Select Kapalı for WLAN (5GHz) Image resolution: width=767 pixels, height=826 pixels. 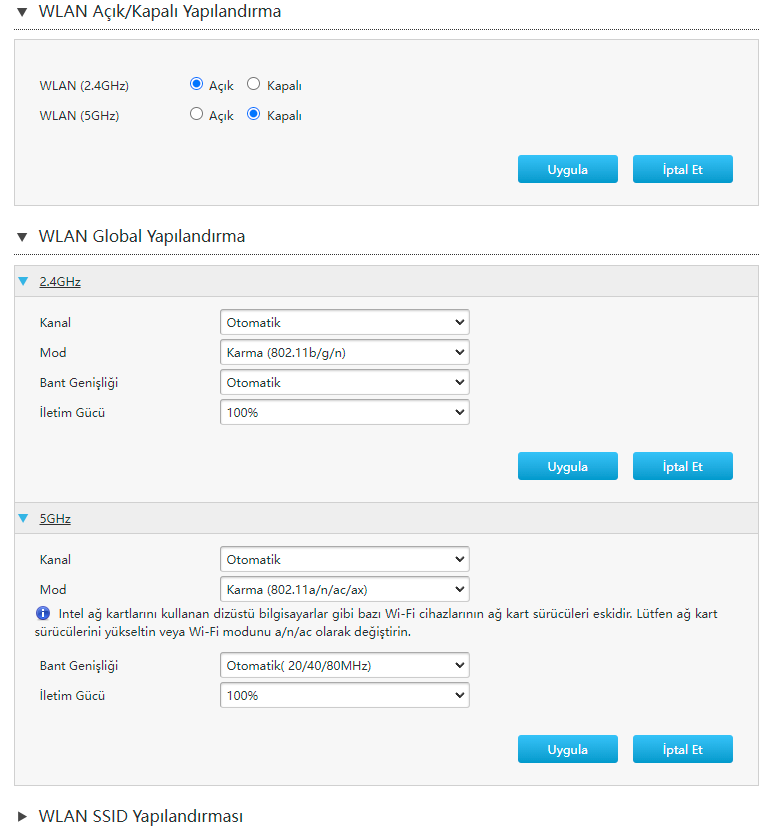[254, 115]
